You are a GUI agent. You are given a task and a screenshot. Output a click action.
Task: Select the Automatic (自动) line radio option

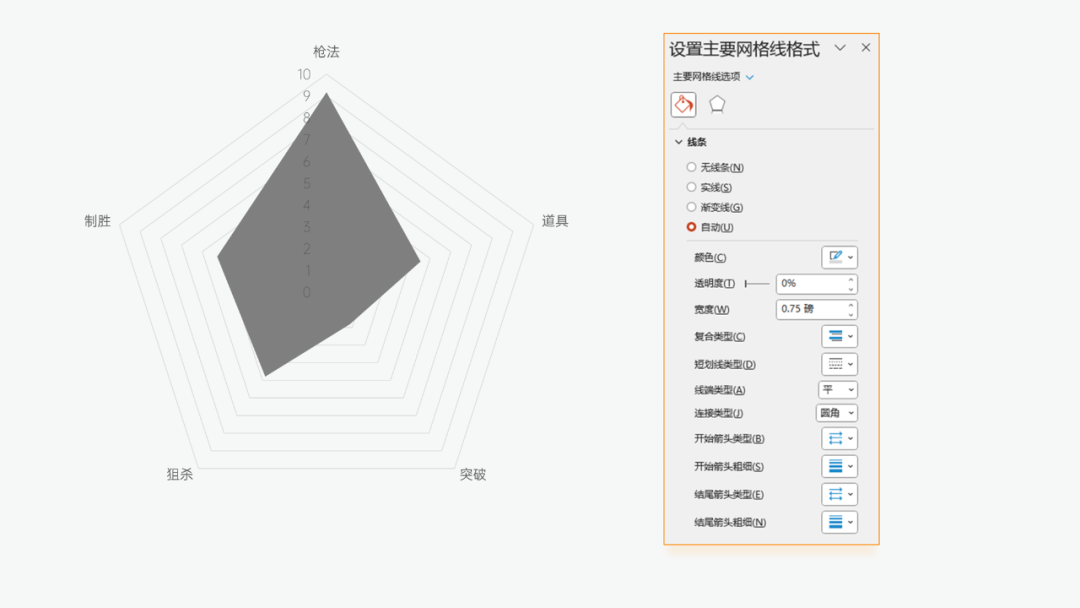coord(691,227)
